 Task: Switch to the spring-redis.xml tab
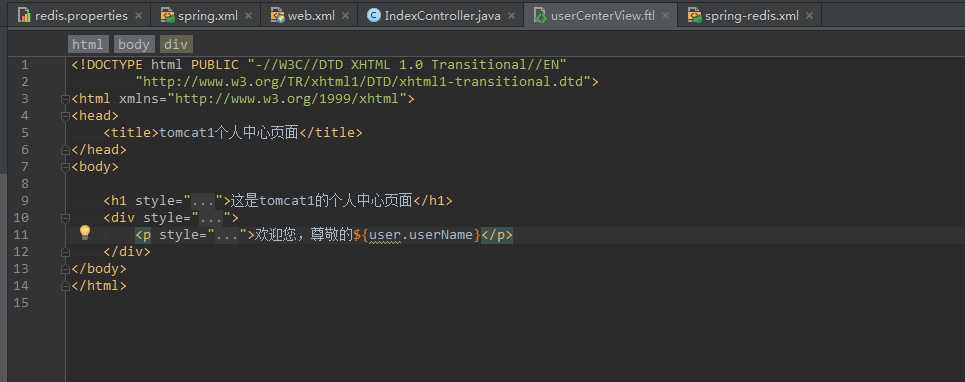[x=751, y=15]
